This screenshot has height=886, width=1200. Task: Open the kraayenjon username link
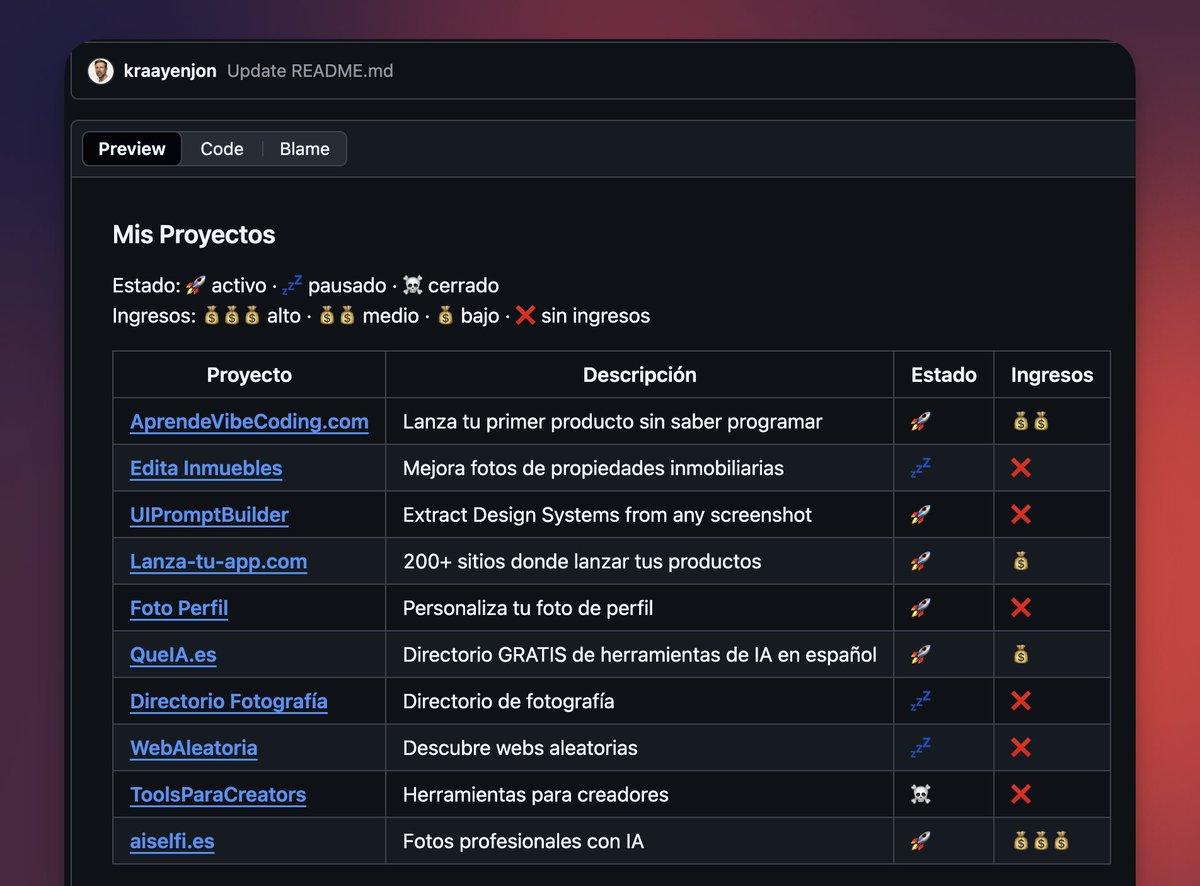(170, 71)
